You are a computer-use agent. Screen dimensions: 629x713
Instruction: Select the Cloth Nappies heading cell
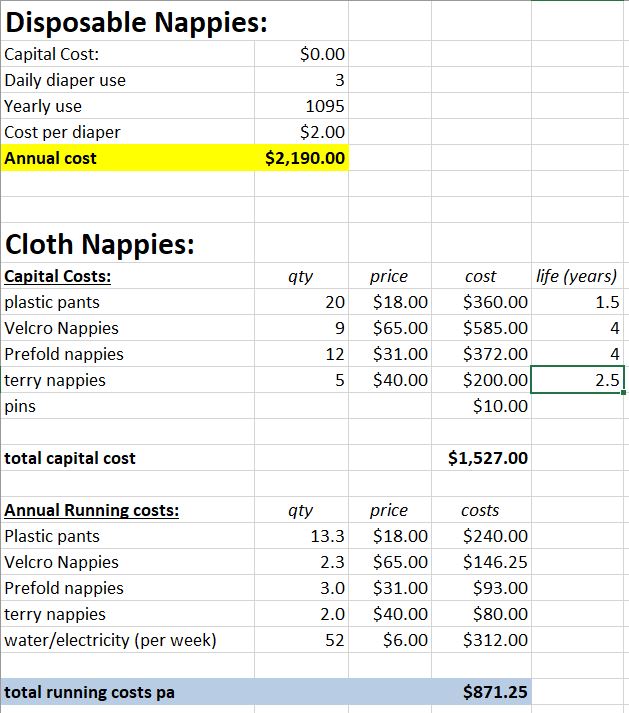pyautogui.click(x=100, y=244)
